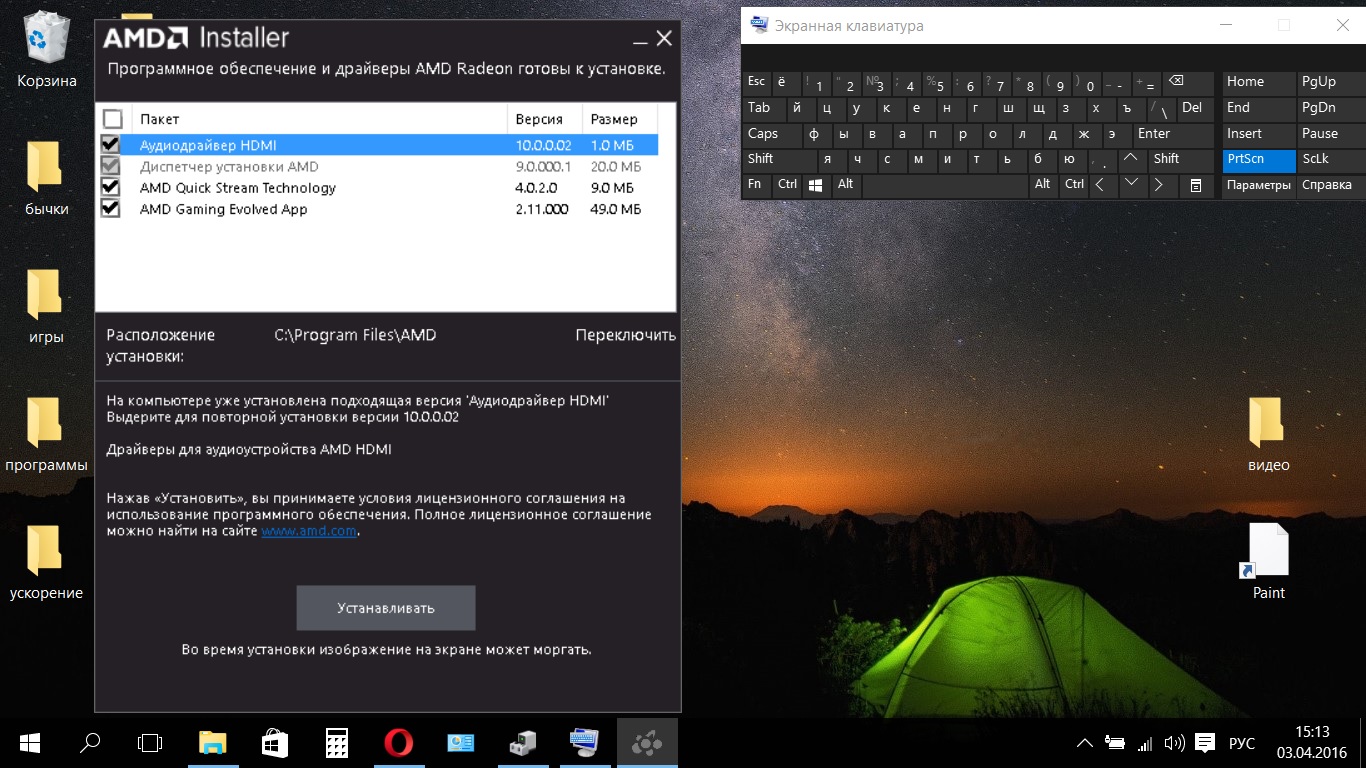Image resolution: width=1366 pixels, height=768 pixels.
Task: Select the бычки folder on the desktop
Action: pyautogui.click(x=47, y=177)
